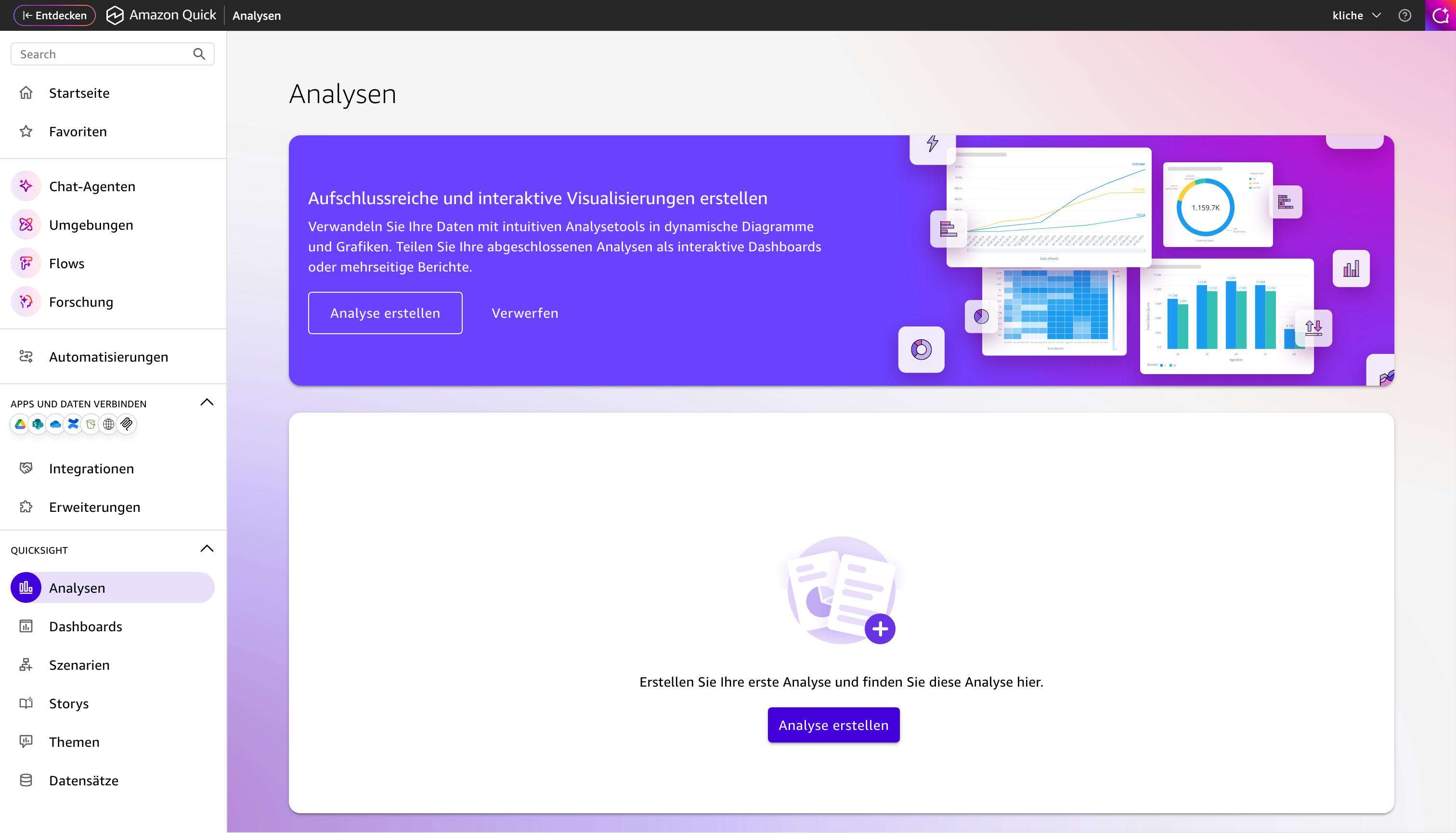Image resolution: width=1456 pixels, height=833 pixels.
Task: Open the Flows section
Action: 66,264
